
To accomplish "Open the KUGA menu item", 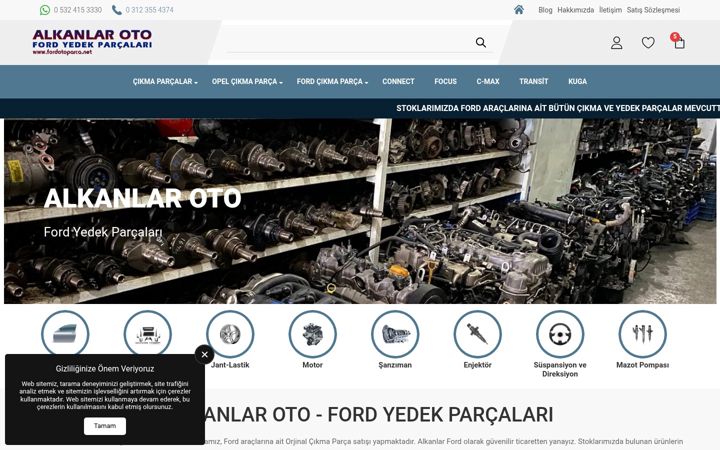I will [x=577, y=82].
